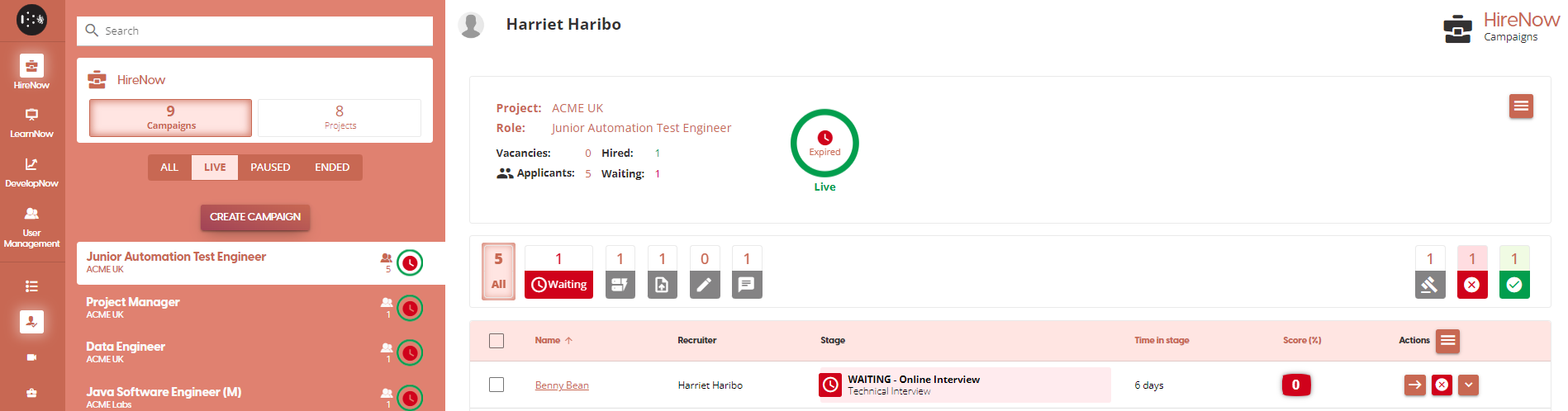The height and width of the screenshot is (411, 1568).
Task: Filter applicants by the pencil stage icon
Action: coord(704,284)
